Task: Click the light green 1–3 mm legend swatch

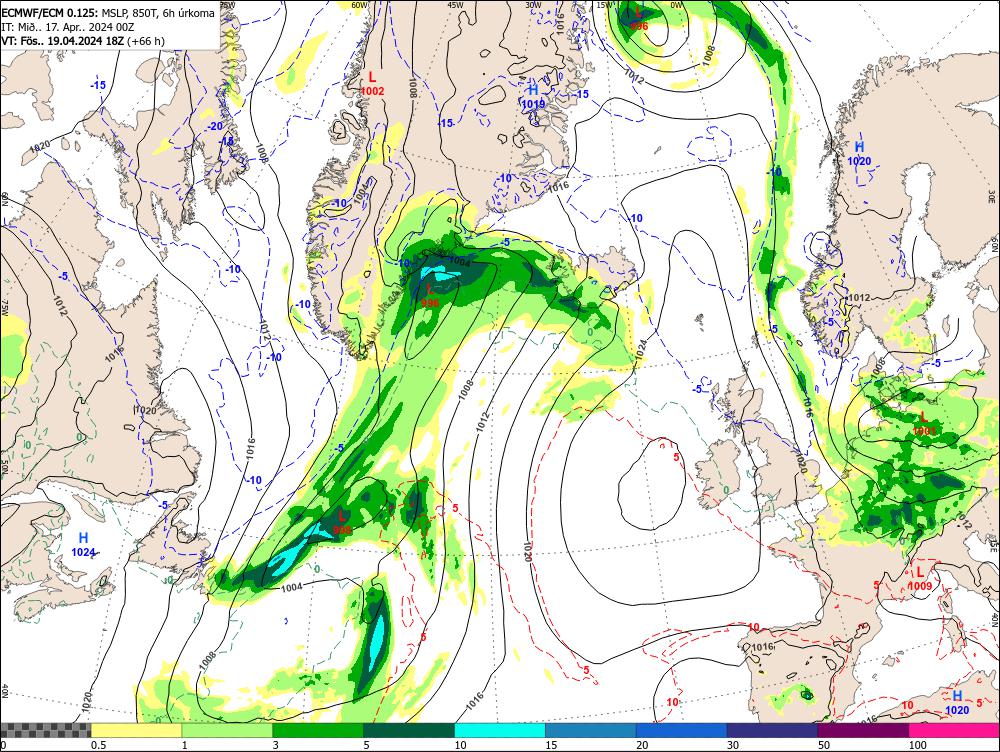Action: pos(226,730)
